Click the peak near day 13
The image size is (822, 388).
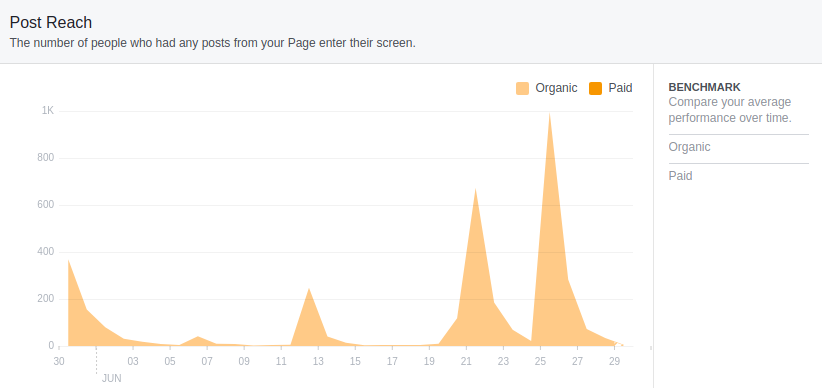tap(309, 288)
